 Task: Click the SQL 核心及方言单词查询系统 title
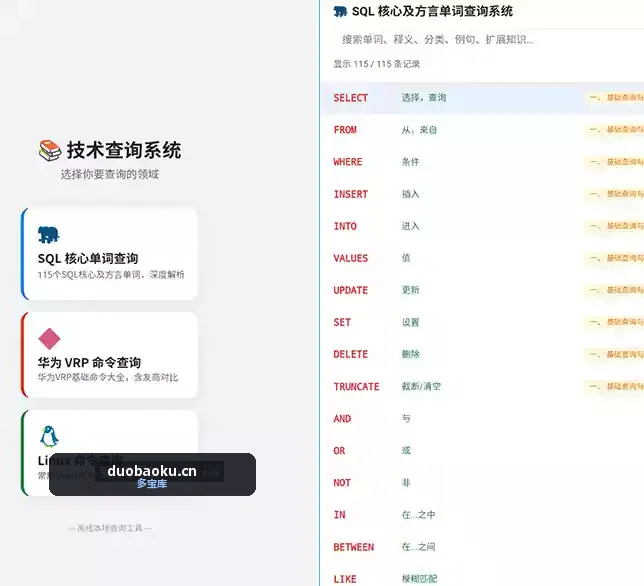pyautogui.click(x=432, y=11)
